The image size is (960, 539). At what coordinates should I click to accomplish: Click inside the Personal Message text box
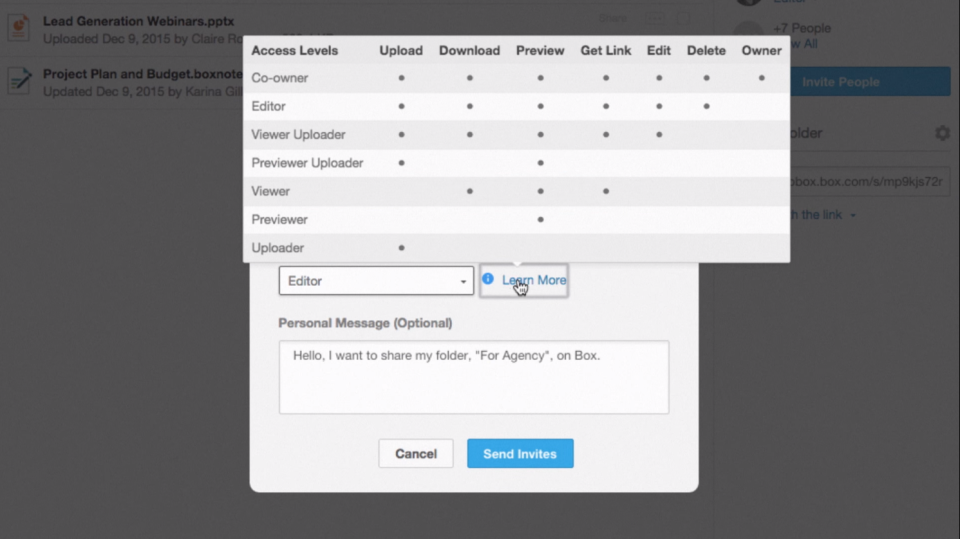pyautogui.click(x=474, y=377)
